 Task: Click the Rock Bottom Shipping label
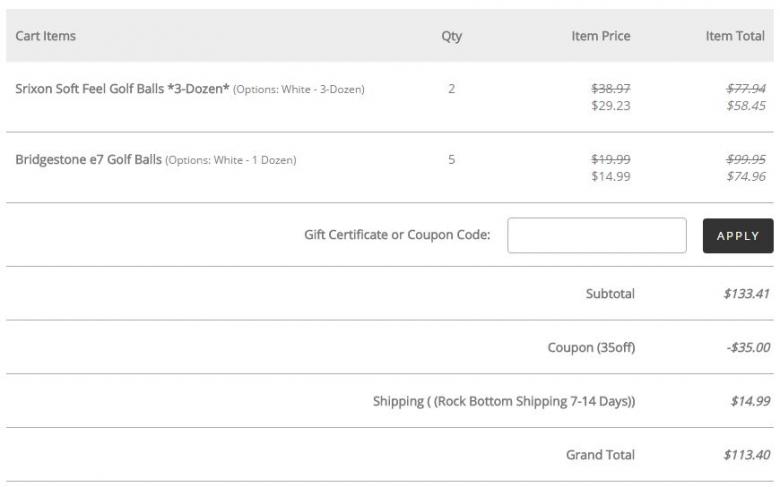click(504, 401)
